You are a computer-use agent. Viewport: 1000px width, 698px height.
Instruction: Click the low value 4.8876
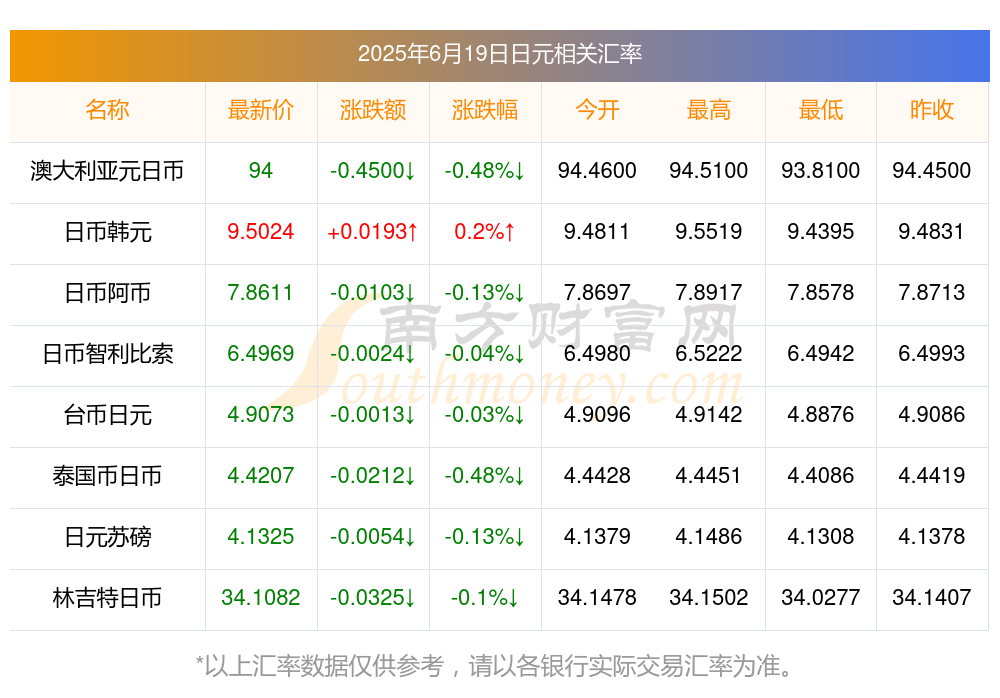tap(821, 415)
